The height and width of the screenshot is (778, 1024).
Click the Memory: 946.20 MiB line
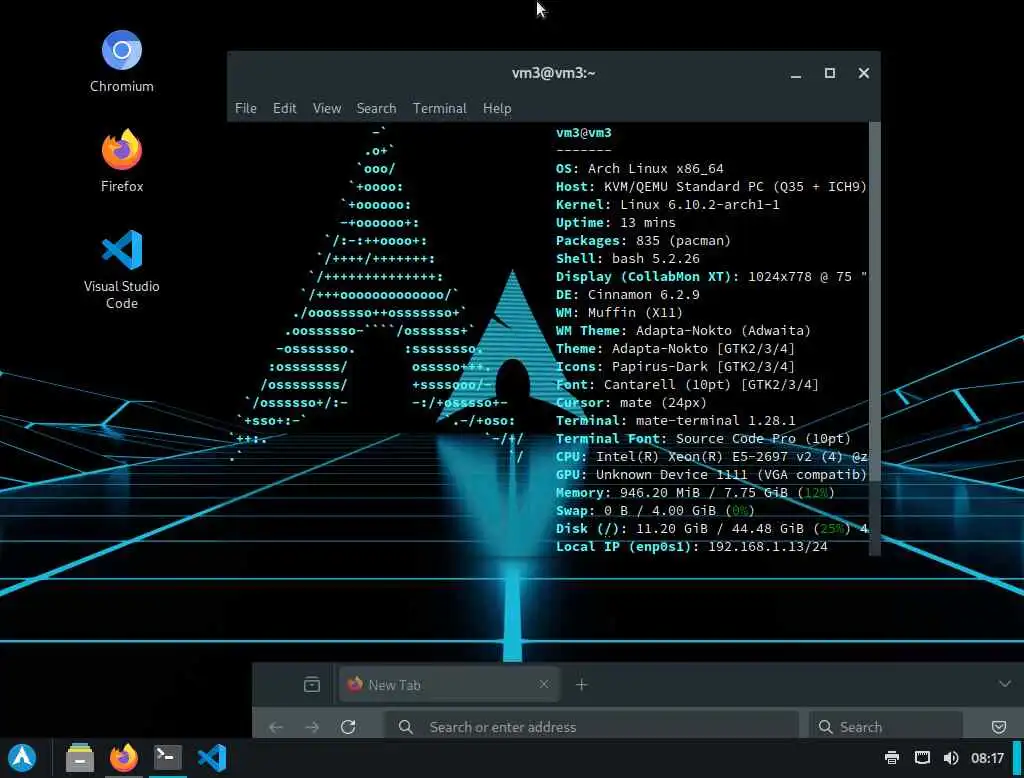pos(695,493)
